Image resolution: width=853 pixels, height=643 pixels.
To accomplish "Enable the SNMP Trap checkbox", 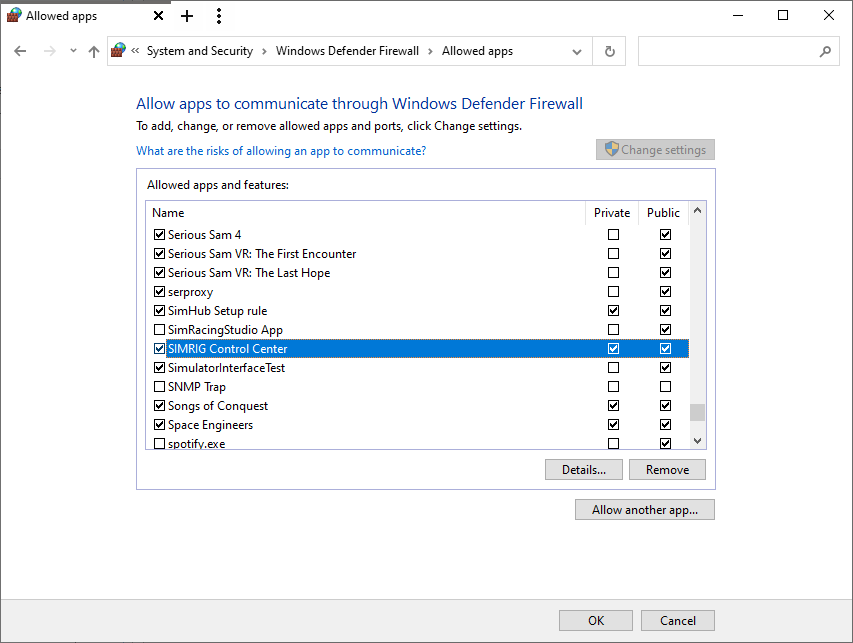I will pos(159,387).
